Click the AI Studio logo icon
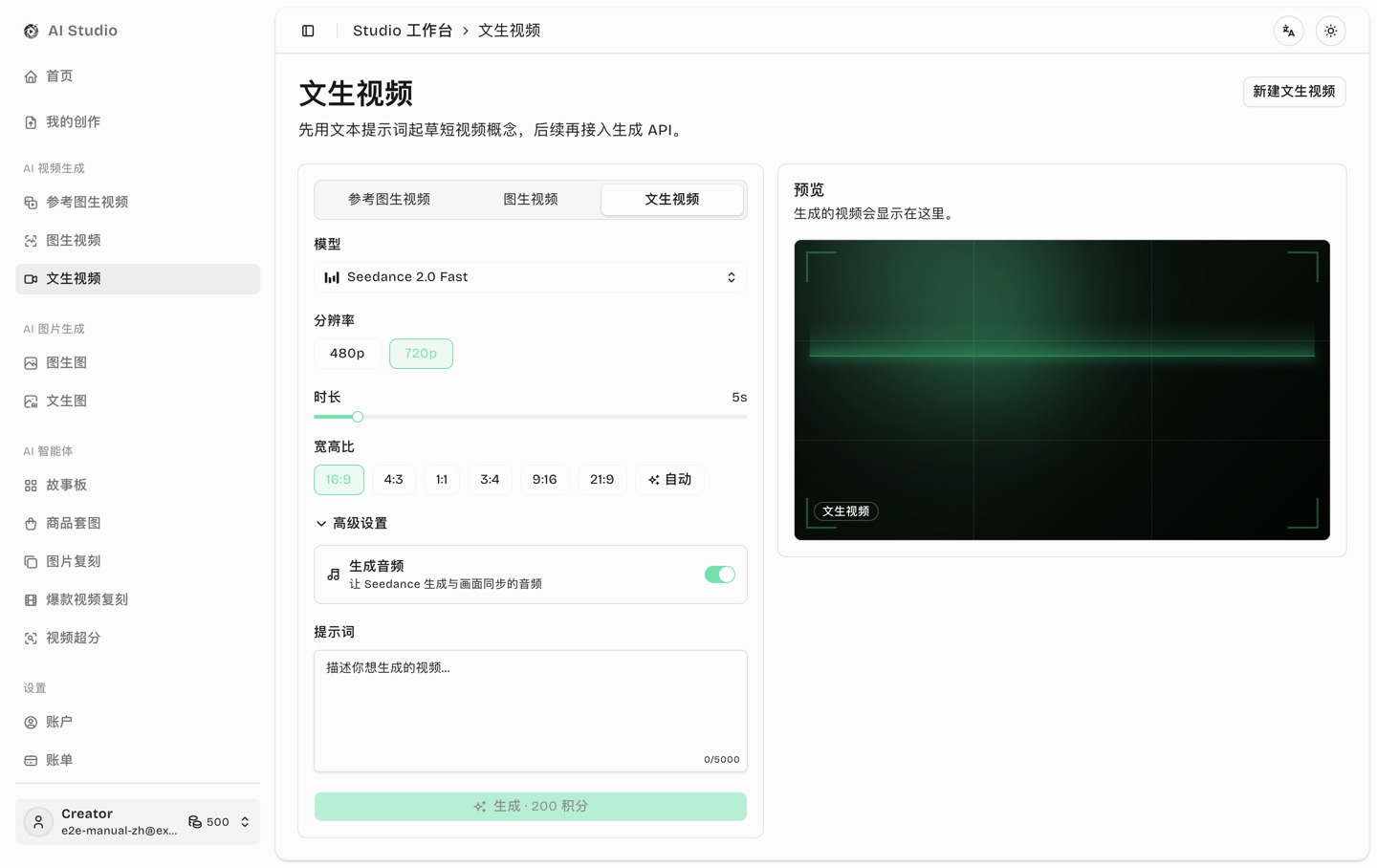This screenshot has width=1377, height=868. 31,31
